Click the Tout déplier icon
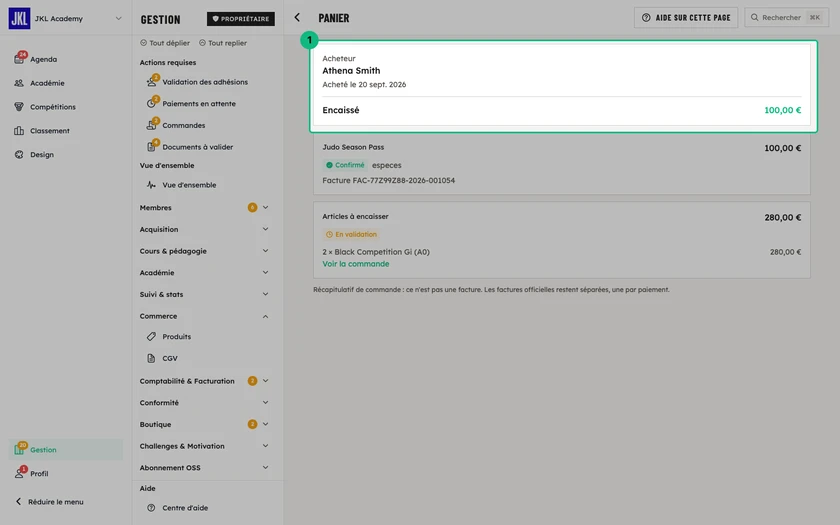This screenshot has height=525, width=840. (144, 43)
